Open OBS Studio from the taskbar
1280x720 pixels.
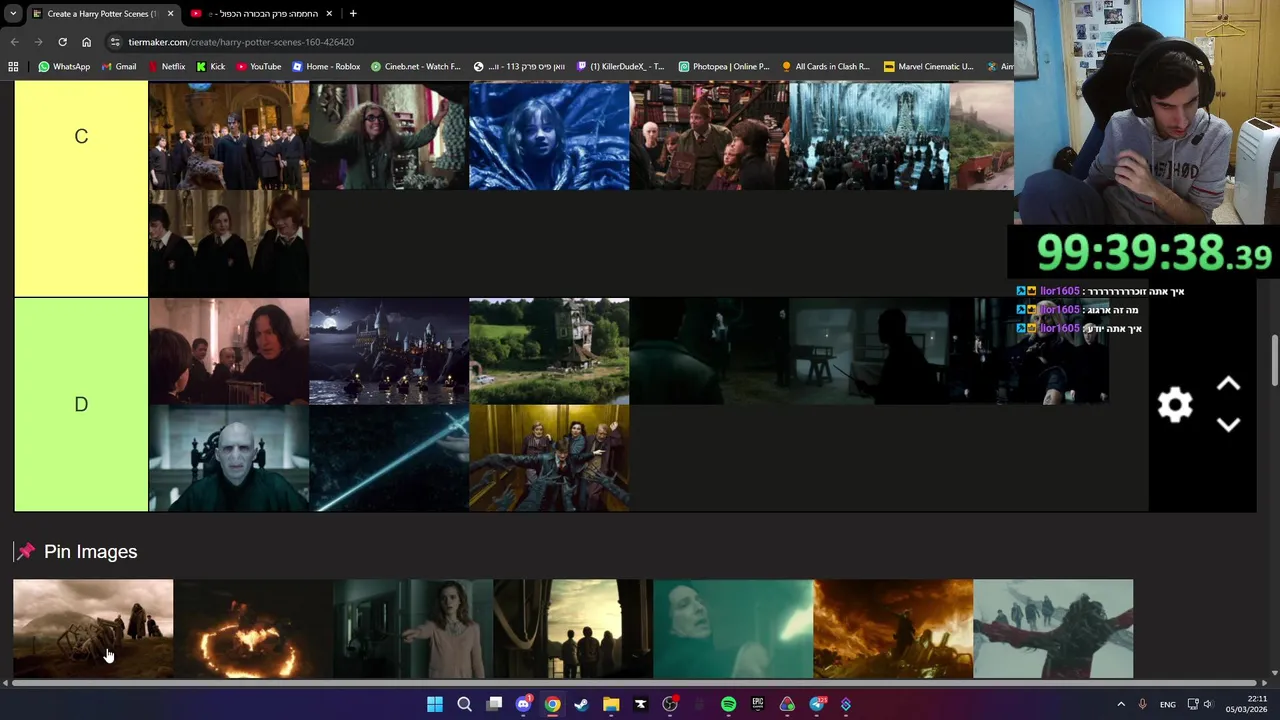670,704
